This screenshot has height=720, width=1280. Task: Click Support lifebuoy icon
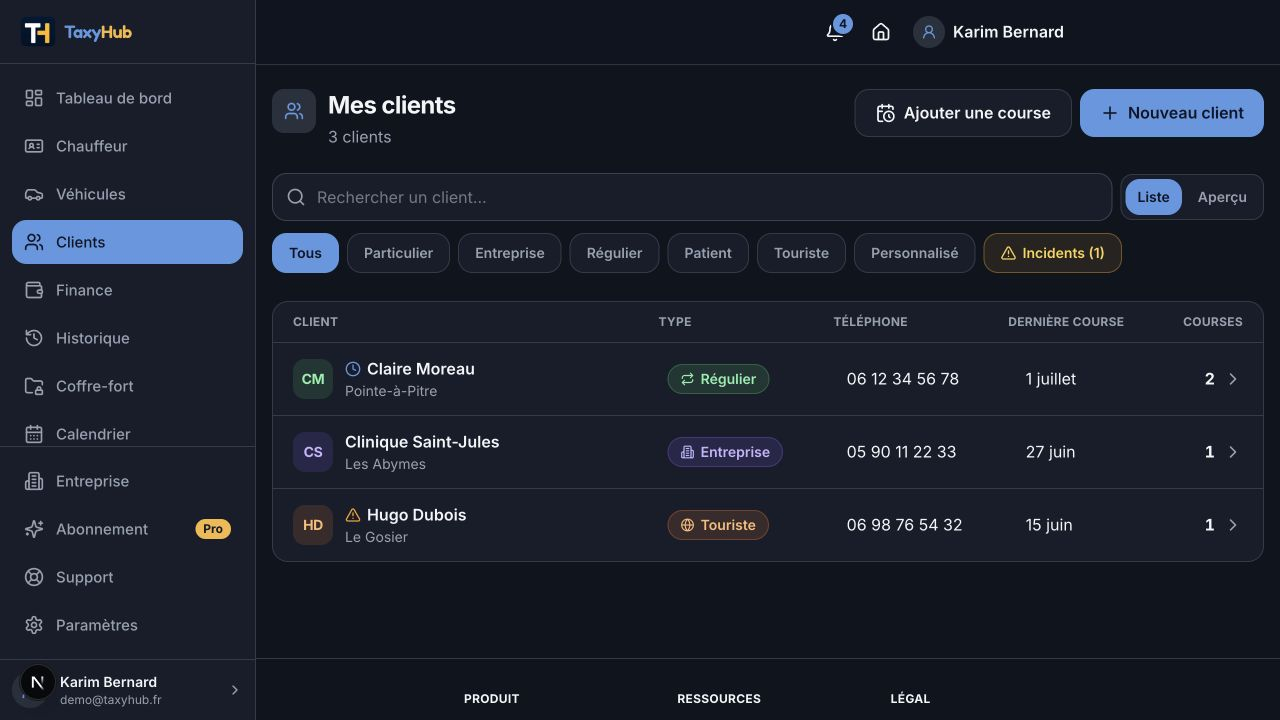pyautogui.click(x=34, y=577)
